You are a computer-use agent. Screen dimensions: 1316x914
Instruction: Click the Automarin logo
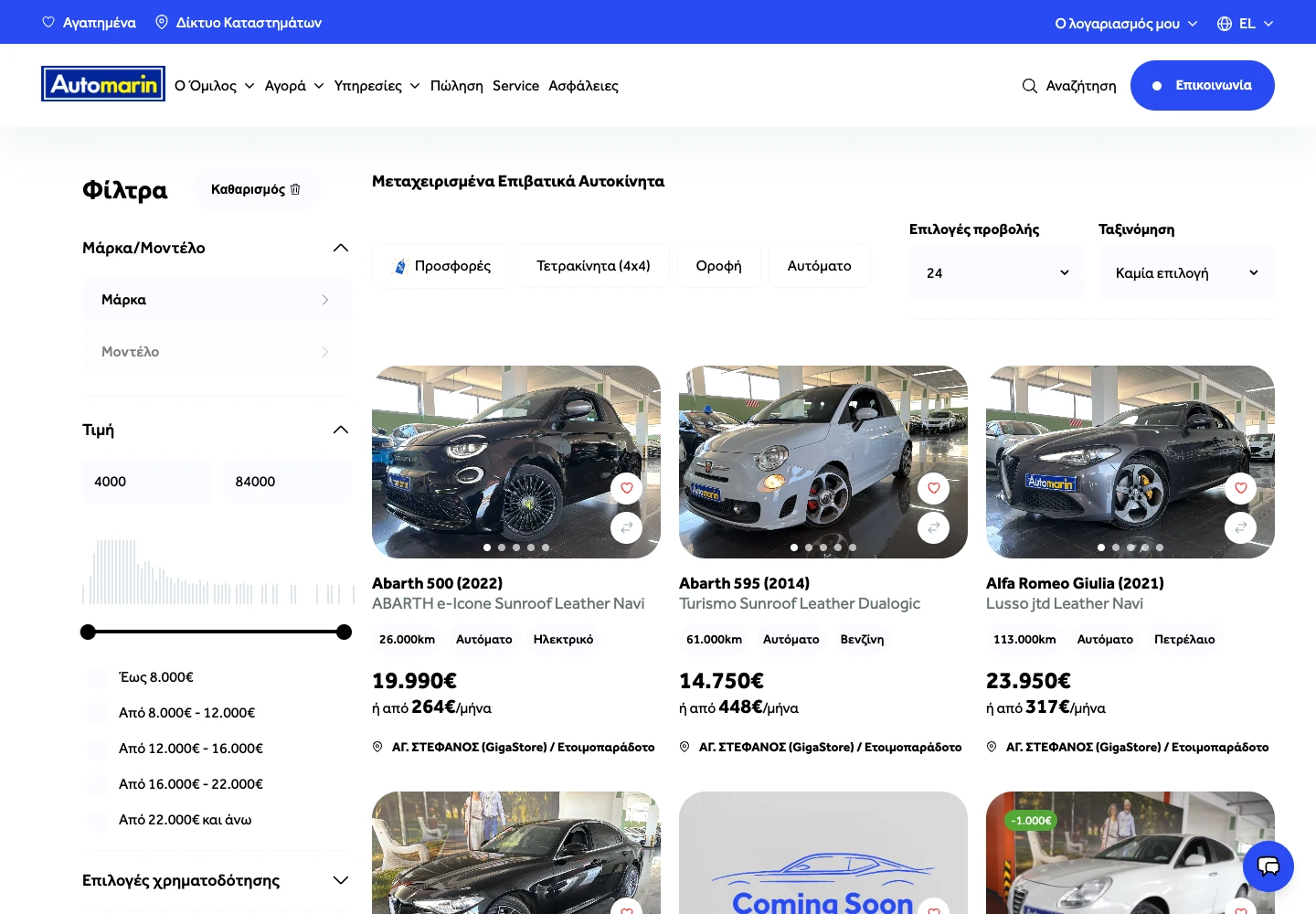[103, 84]
